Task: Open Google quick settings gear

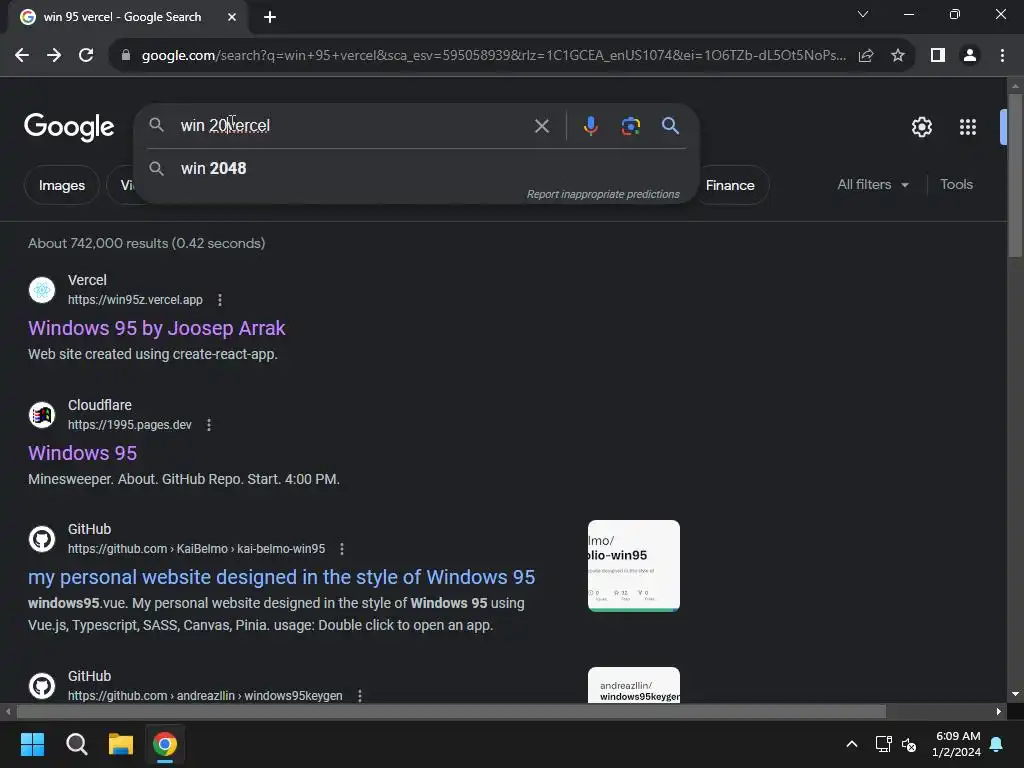Action: click(x=921, y=127)
